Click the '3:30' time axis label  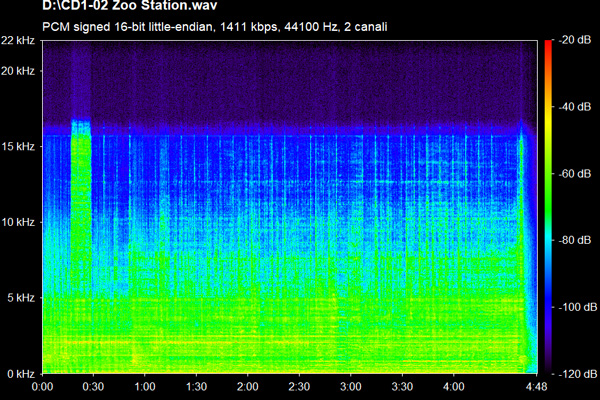tap(402, 387)
